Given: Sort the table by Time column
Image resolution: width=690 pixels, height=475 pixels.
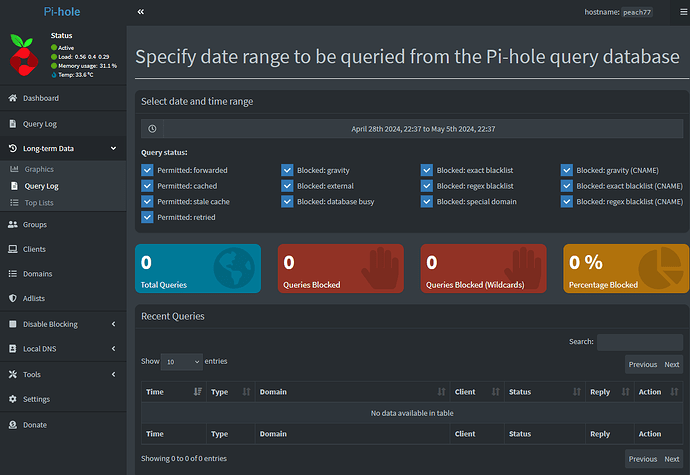Looking at the screenshot, I should click(x=171, y=392).
